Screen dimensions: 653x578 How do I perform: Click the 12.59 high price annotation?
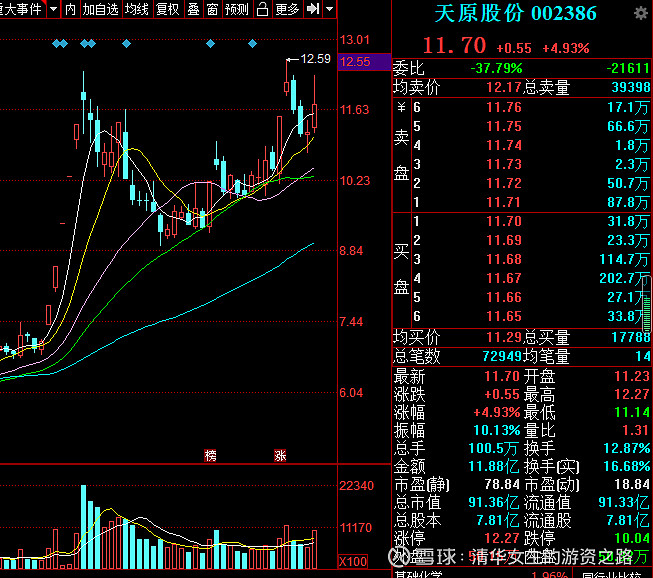point(315,59)
